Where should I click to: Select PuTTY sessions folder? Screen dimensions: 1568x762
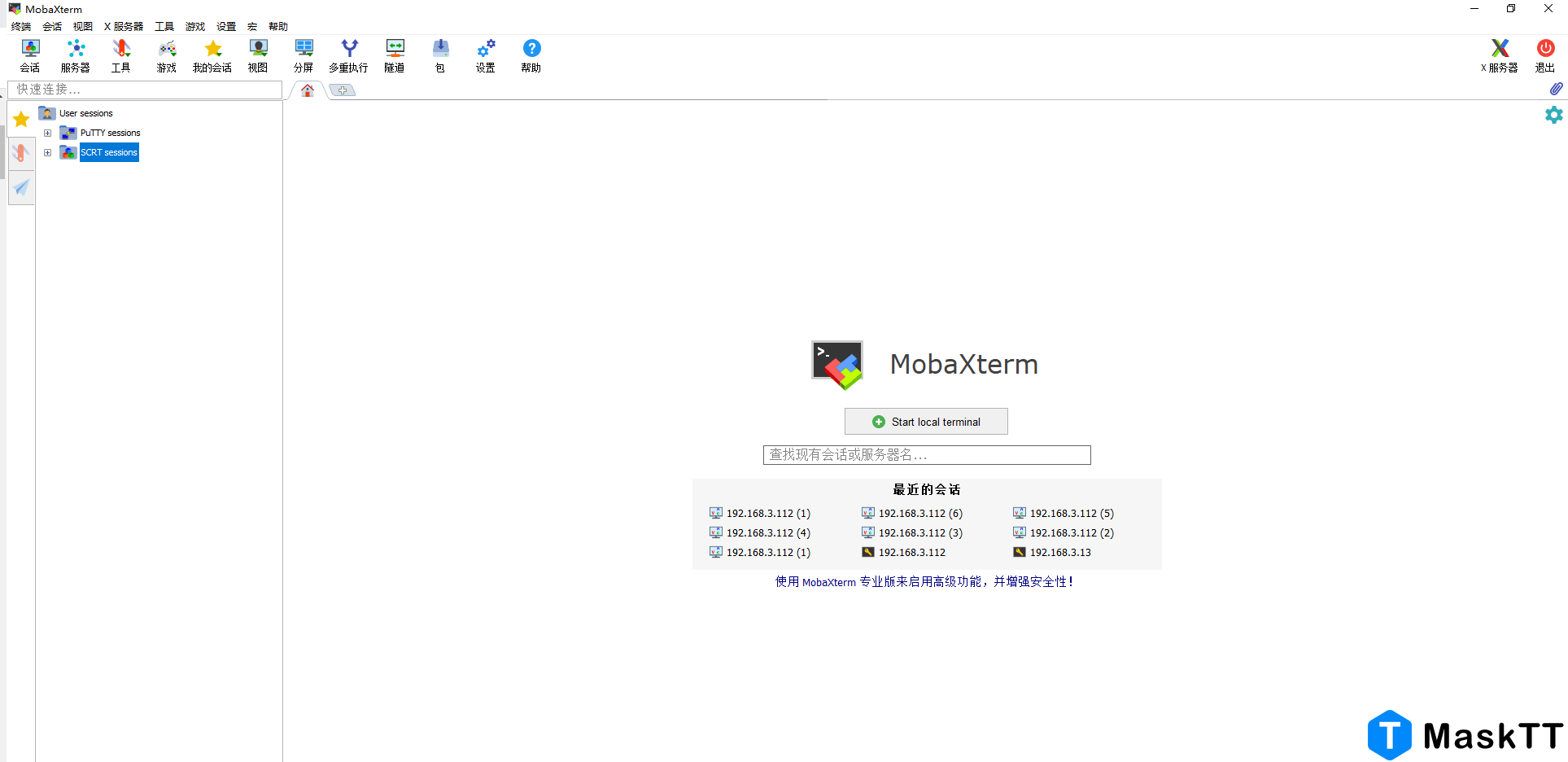(x=101, y=133)
